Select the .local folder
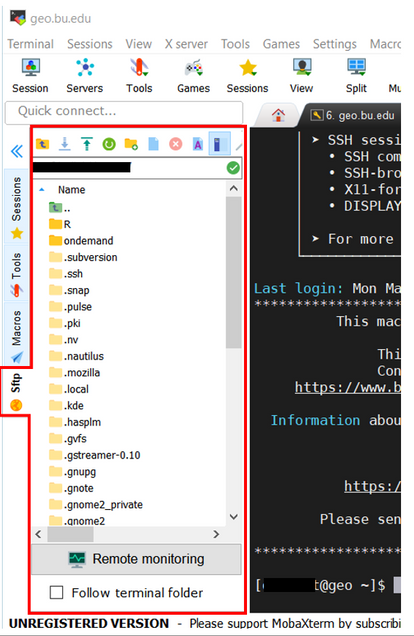 [69, 389]
